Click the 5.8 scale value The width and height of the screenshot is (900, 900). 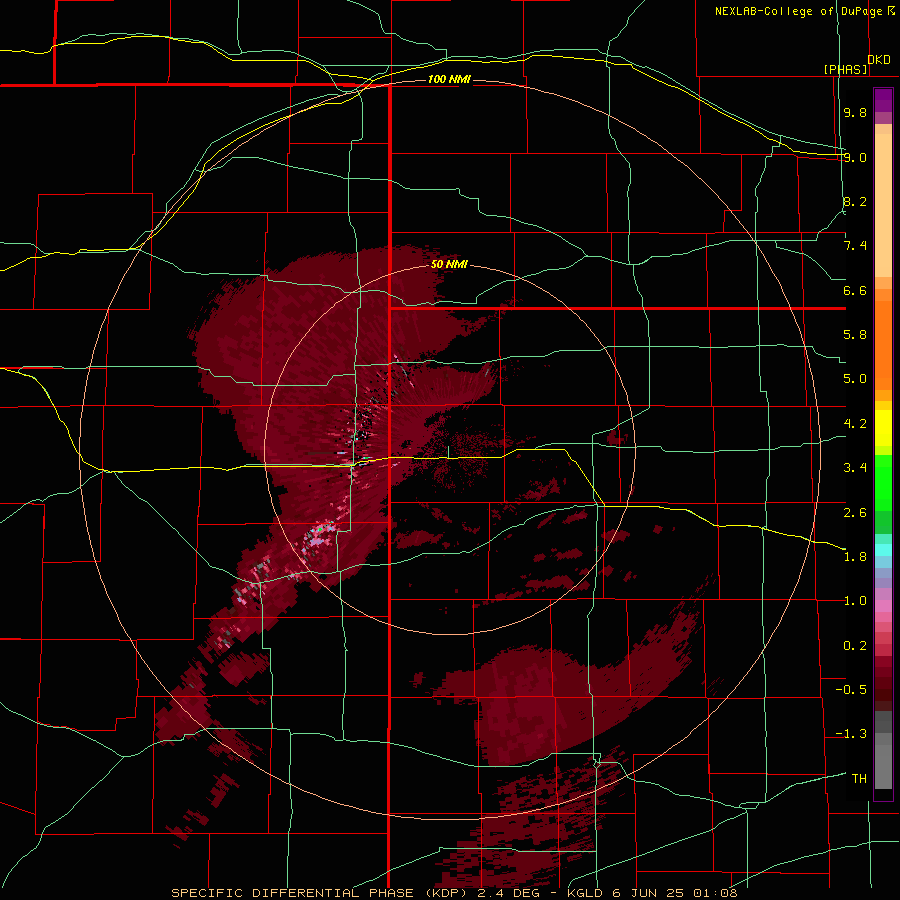(855, 335)
